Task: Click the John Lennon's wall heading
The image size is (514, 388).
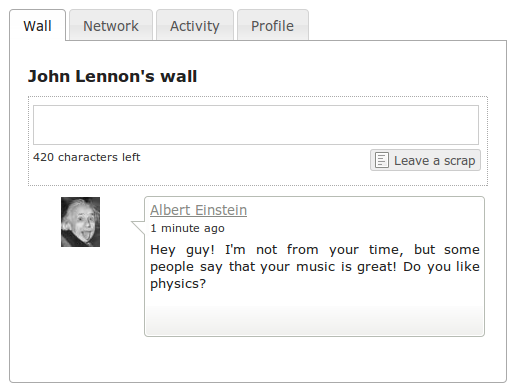Action: (x=113, y=76)
